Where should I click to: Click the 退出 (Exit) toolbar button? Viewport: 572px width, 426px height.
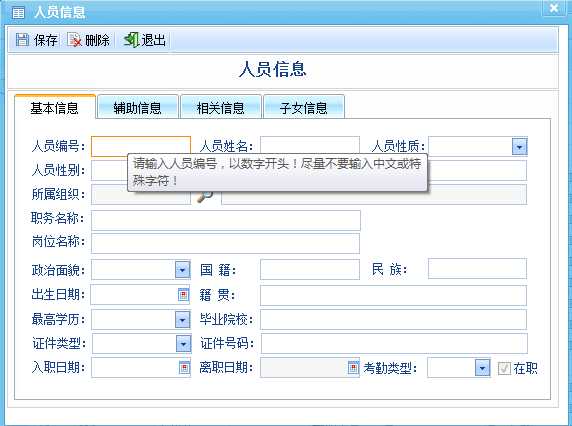[145, 40]
